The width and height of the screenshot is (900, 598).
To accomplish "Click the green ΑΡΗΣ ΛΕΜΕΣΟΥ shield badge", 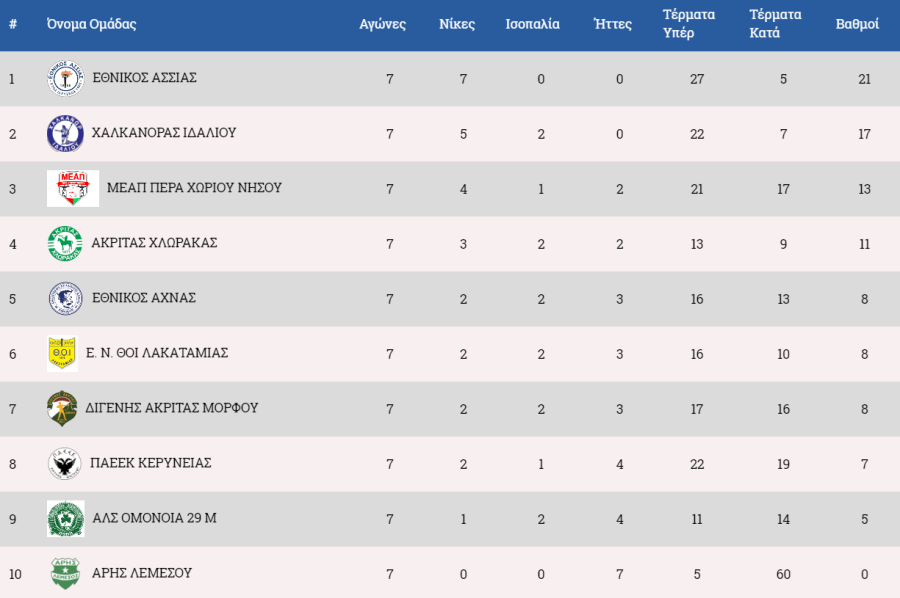I will [65, 573].
